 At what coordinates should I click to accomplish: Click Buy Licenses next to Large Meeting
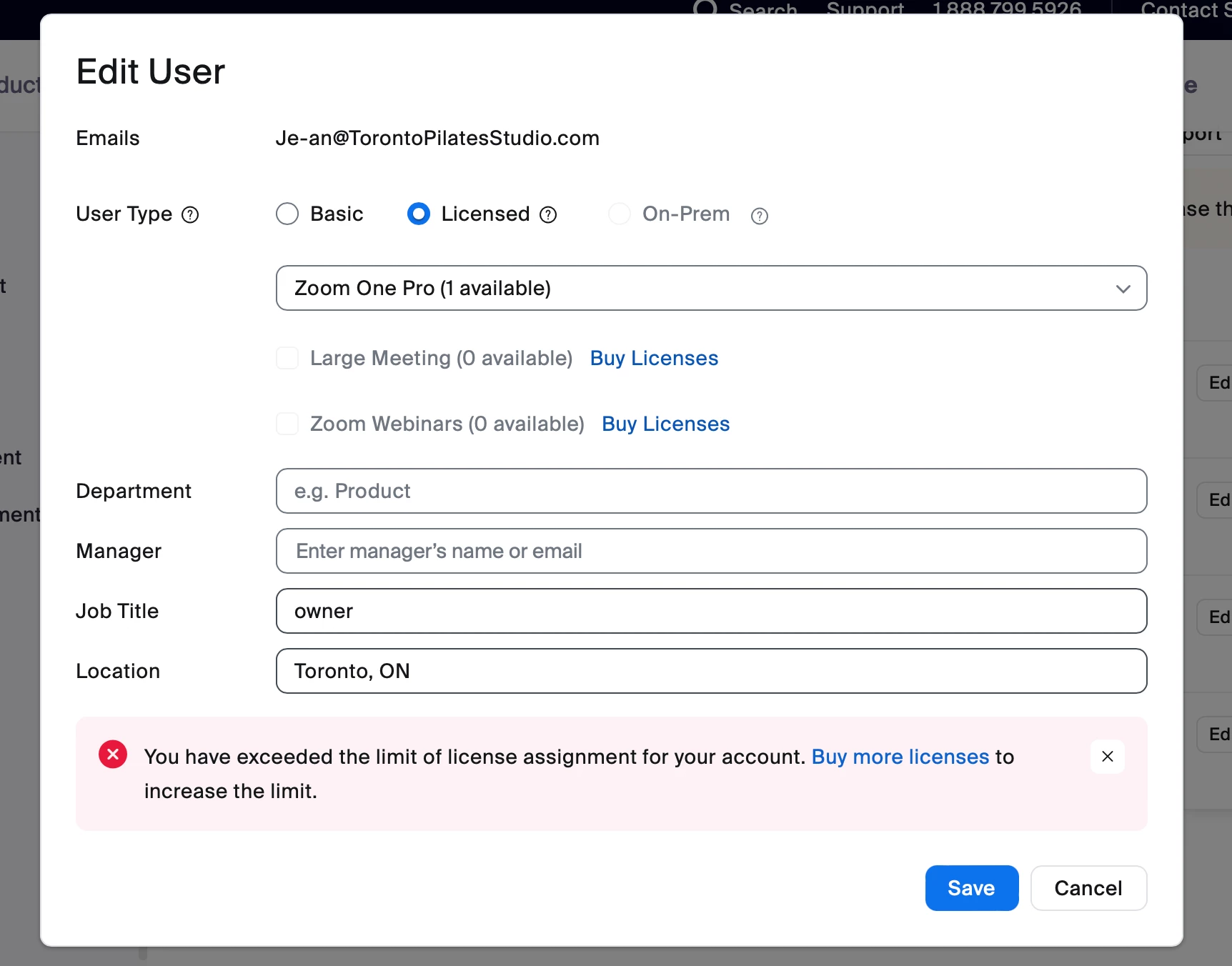pos(654,358)
